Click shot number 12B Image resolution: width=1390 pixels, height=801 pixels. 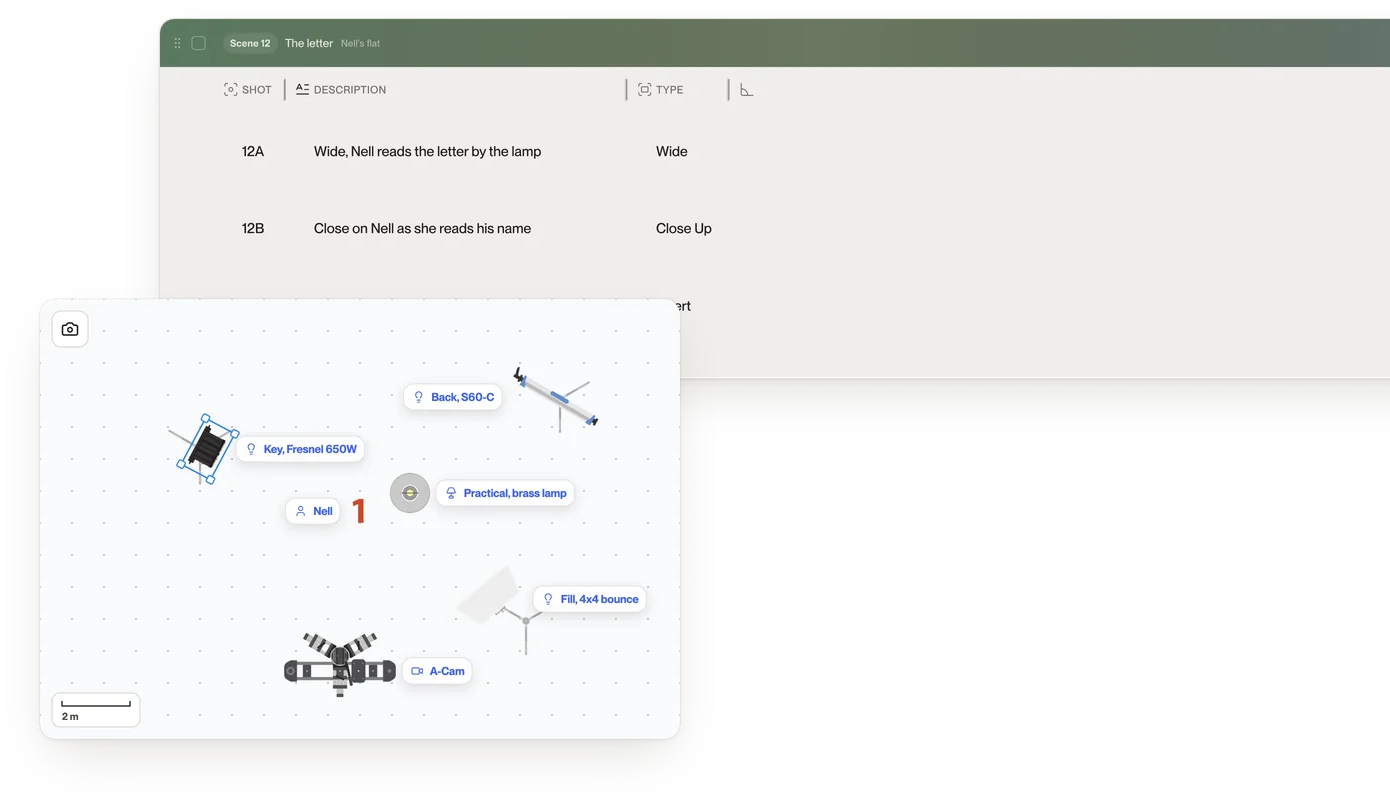tap(253, 229)
